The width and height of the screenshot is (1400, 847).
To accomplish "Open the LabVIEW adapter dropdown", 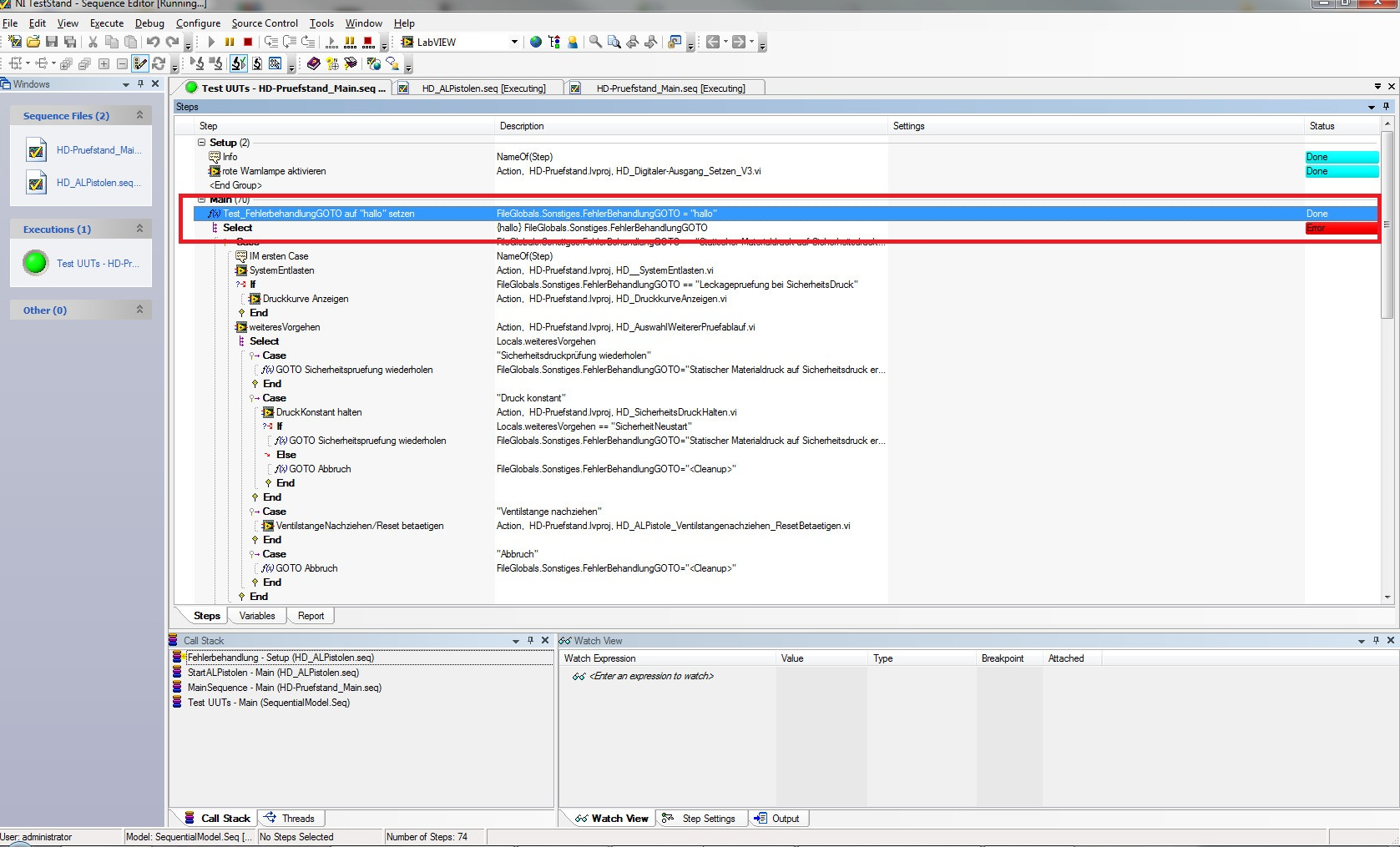I will click(514, 42).
